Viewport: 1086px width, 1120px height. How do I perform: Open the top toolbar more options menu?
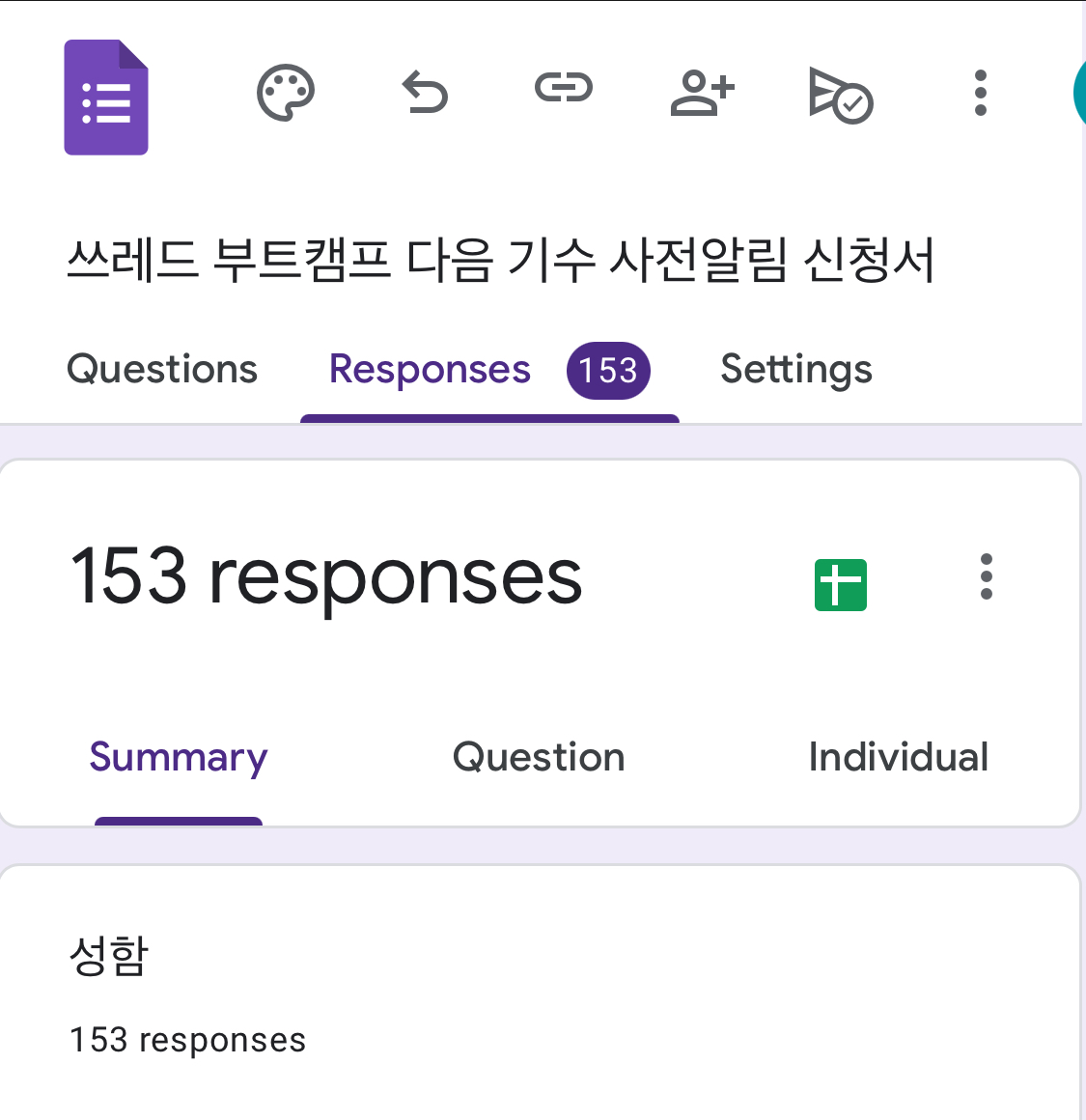(981, 93)
